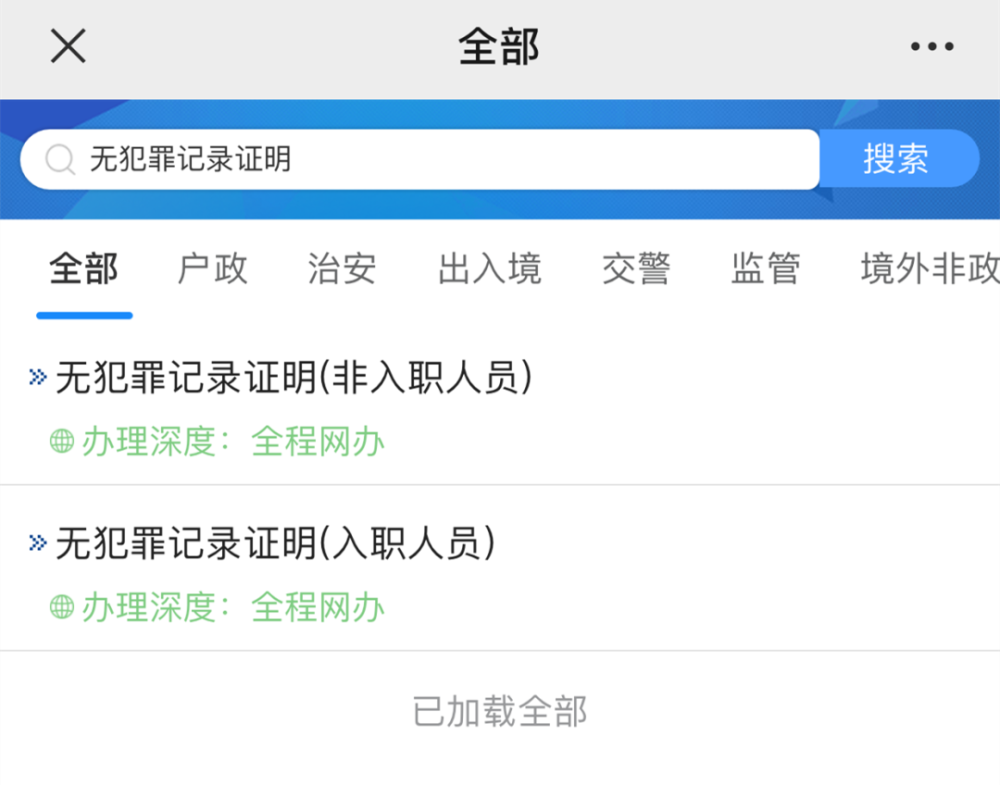Open 无犯罪记录证明(非入职人员) result
The image size is (1000, 785).
(293, 378)
